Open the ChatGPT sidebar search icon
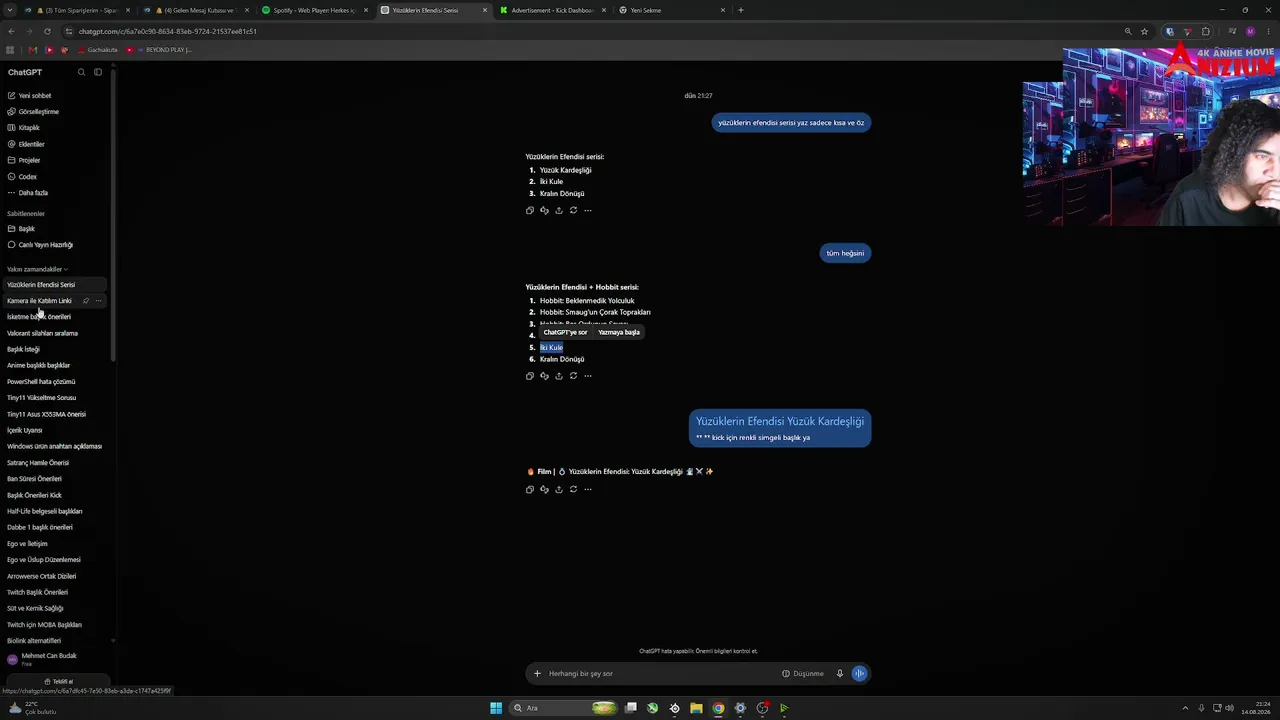This screenshot has height=720, width=1280. tap(82, 72)
